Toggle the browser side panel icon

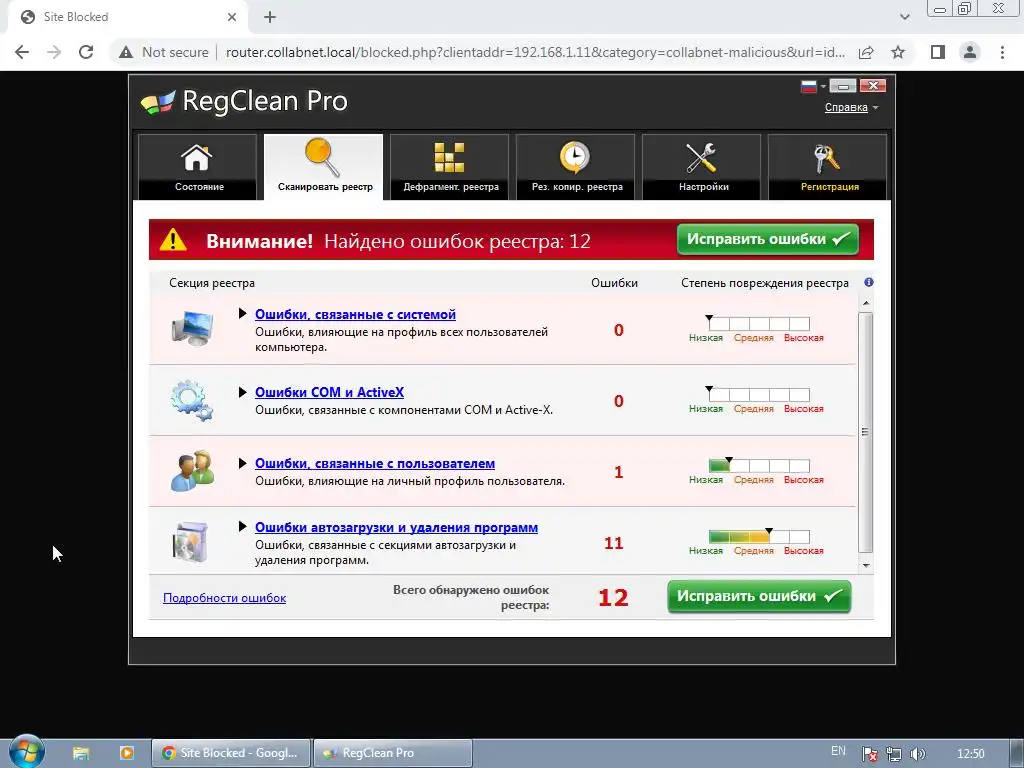coord(938,52)
